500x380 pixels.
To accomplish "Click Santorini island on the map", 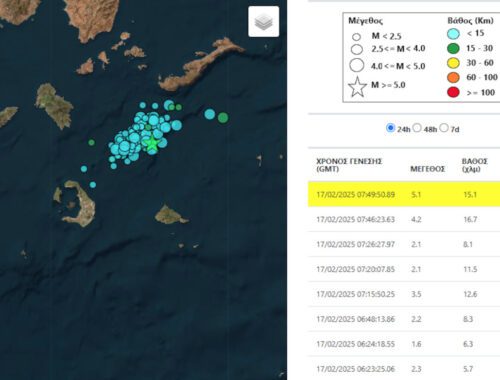I will 77,204.
